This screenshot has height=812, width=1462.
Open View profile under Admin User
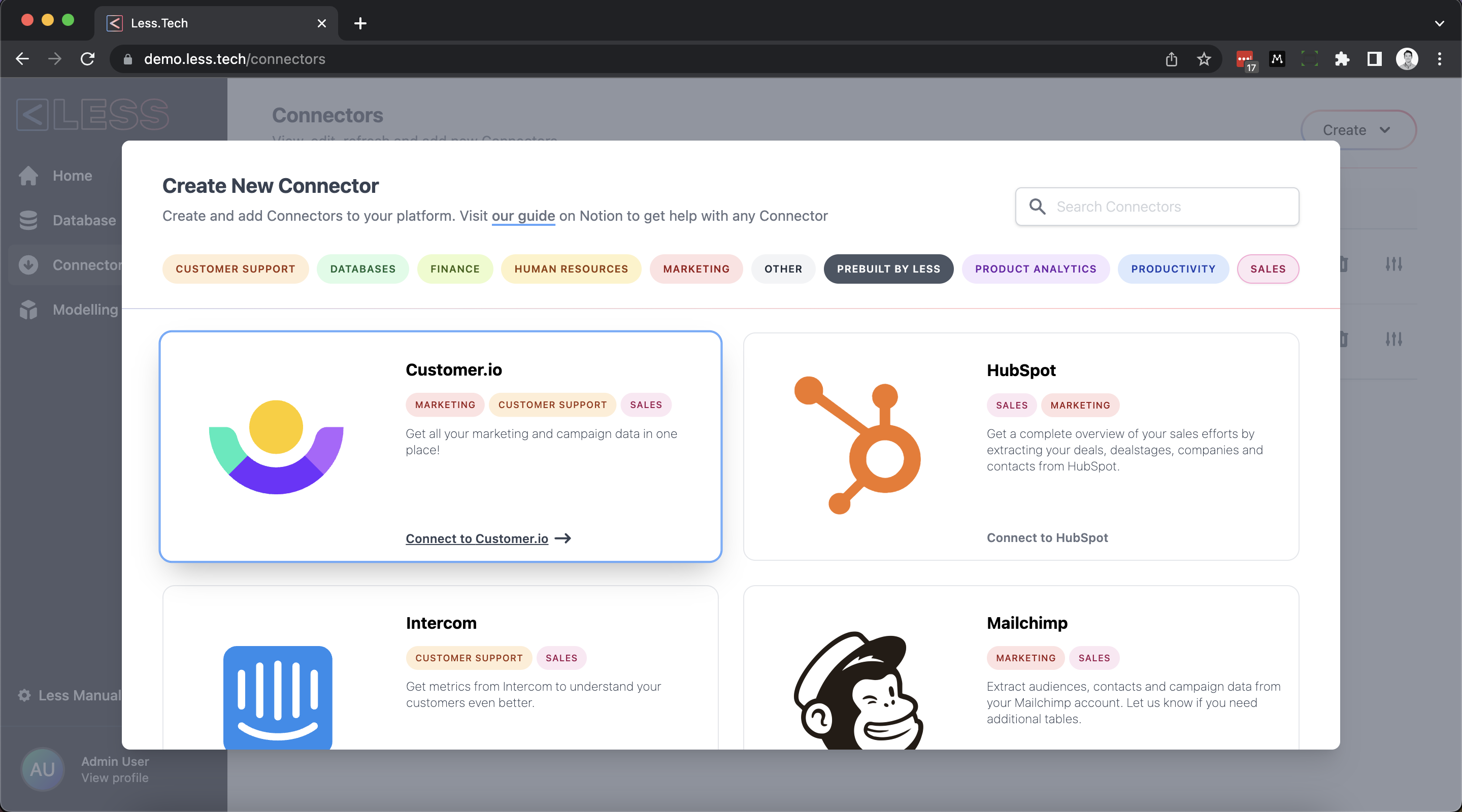(x=115, y=777)
